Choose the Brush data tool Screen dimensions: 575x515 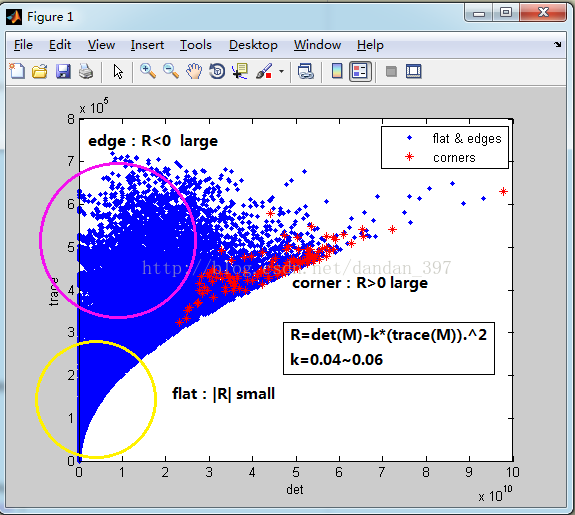[x=264, y=71]
